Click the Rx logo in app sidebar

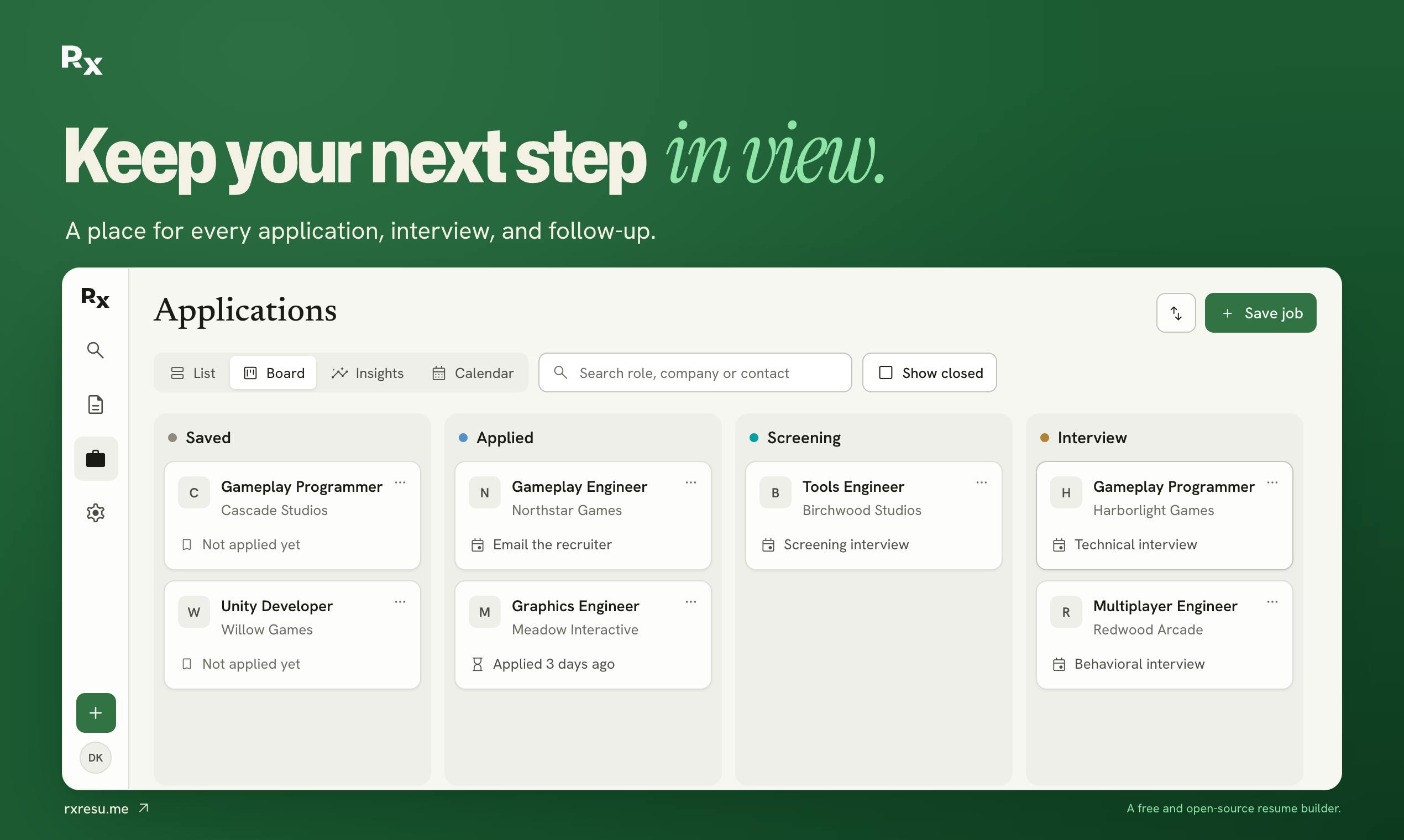pos(95,297)
